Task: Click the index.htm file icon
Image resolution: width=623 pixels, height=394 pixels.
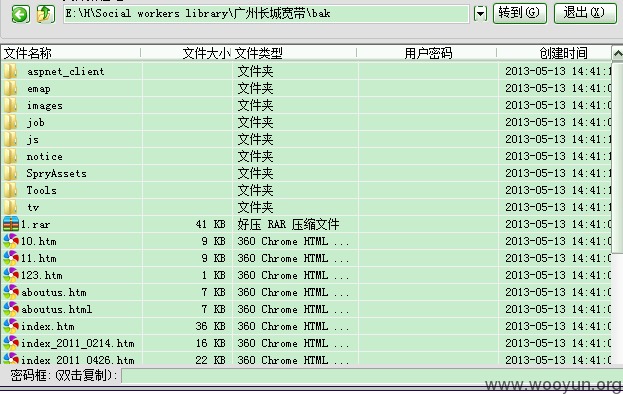Action: (x=11, y=326)
